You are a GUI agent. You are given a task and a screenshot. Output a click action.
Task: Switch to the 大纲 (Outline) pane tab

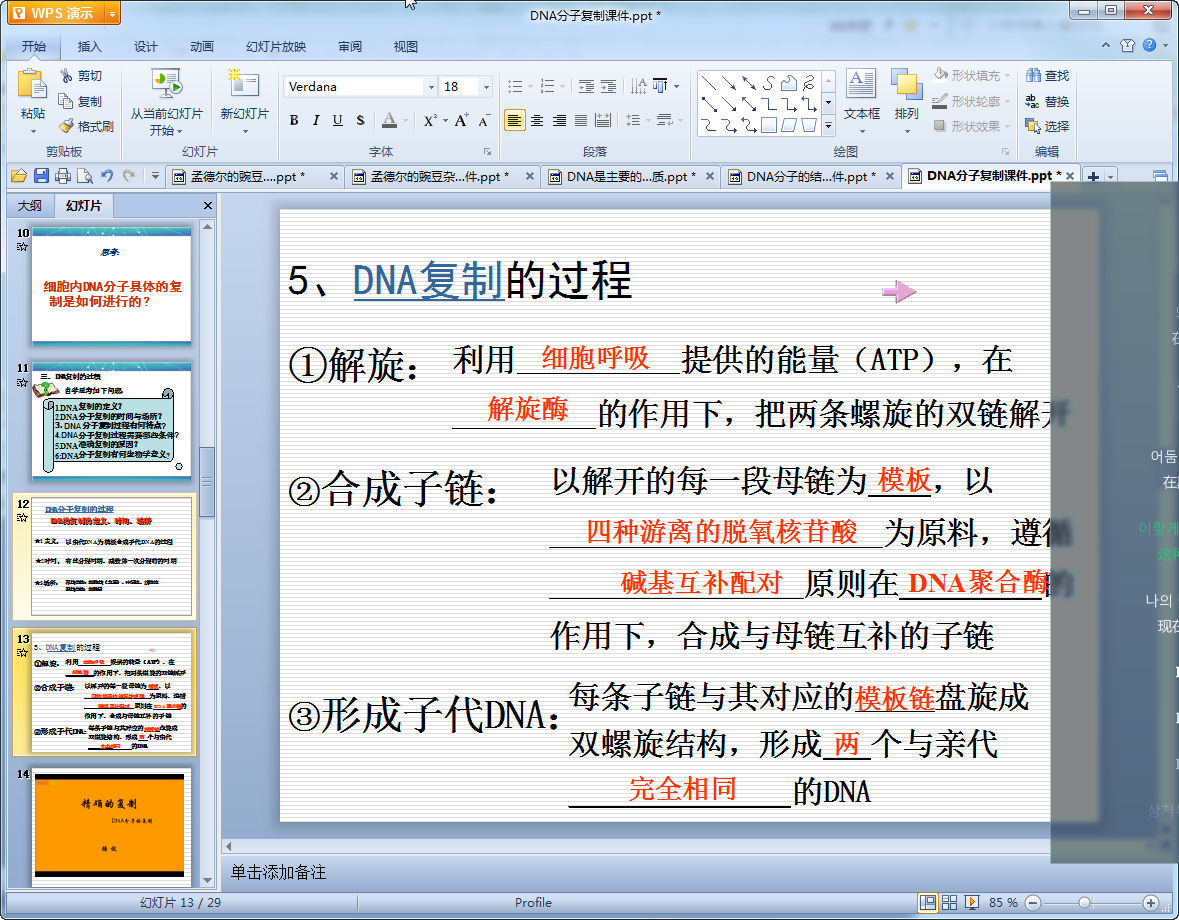[30, 205]
